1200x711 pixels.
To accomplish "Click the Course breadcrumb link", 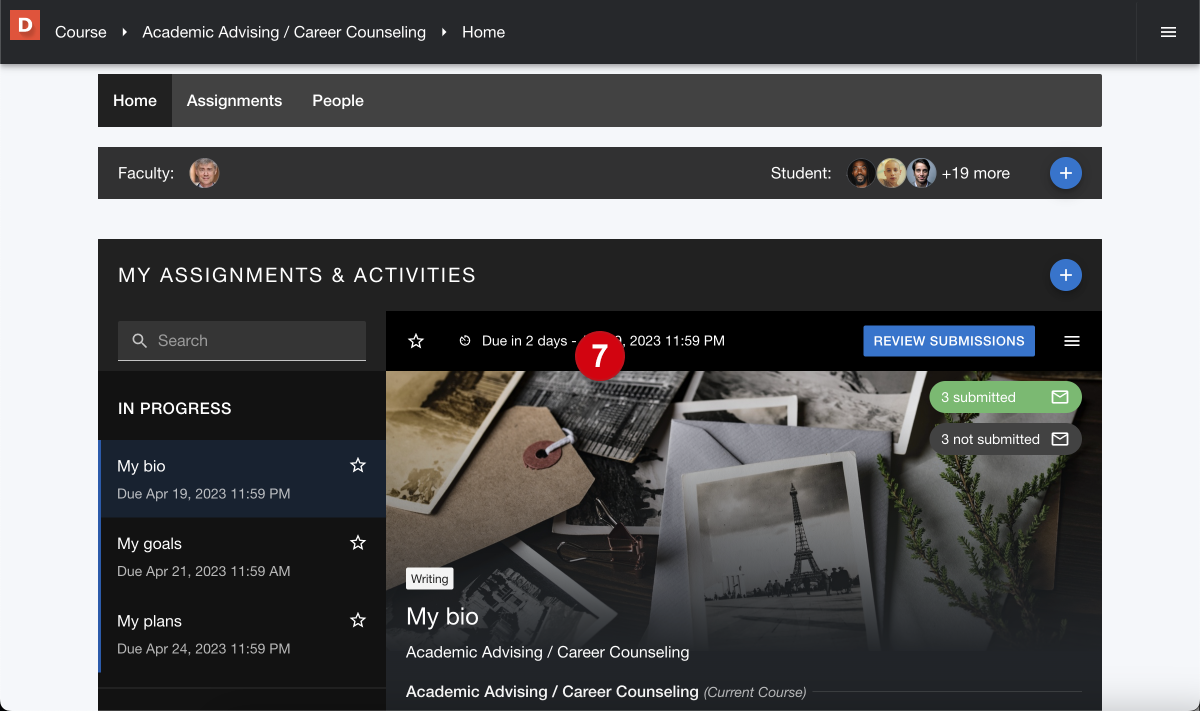I will click(x=81, y=32).
